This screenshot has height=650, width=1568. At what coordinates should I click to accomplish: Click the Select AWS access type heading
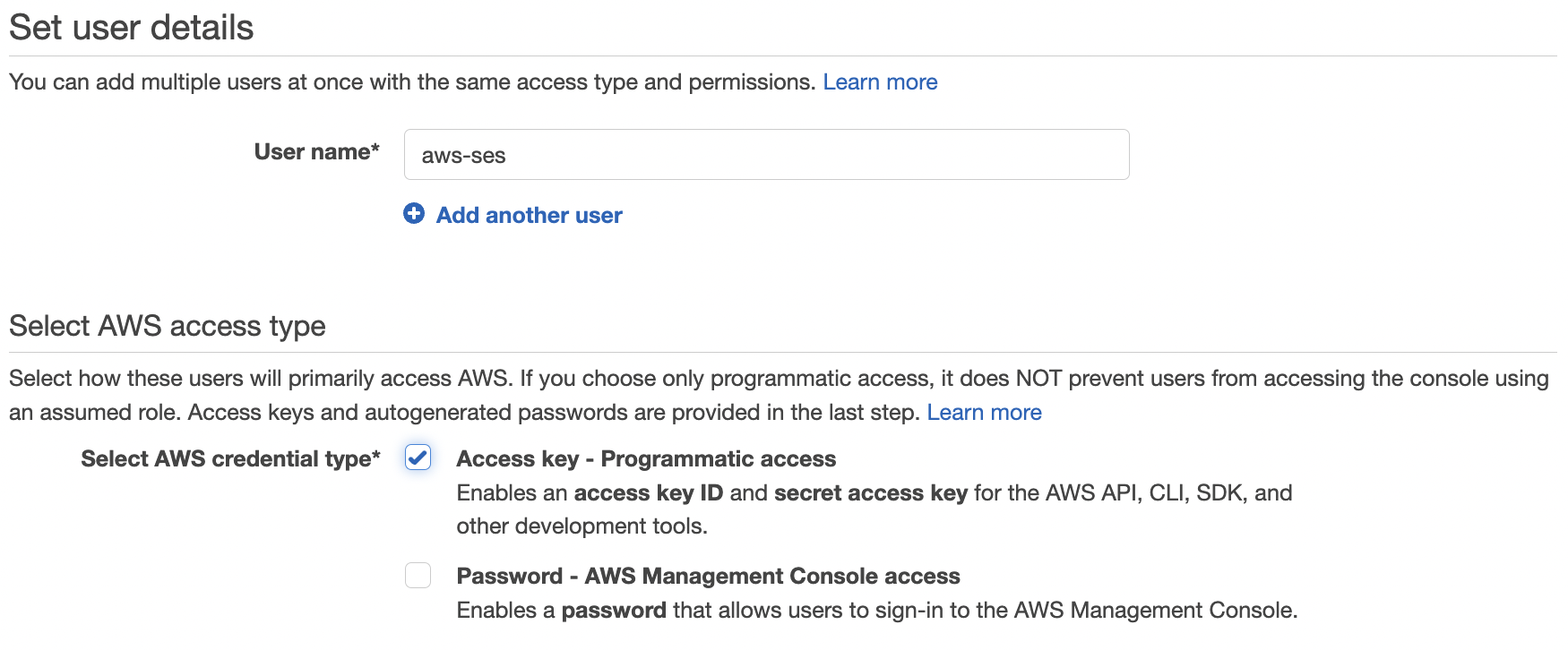click(168, 326)
